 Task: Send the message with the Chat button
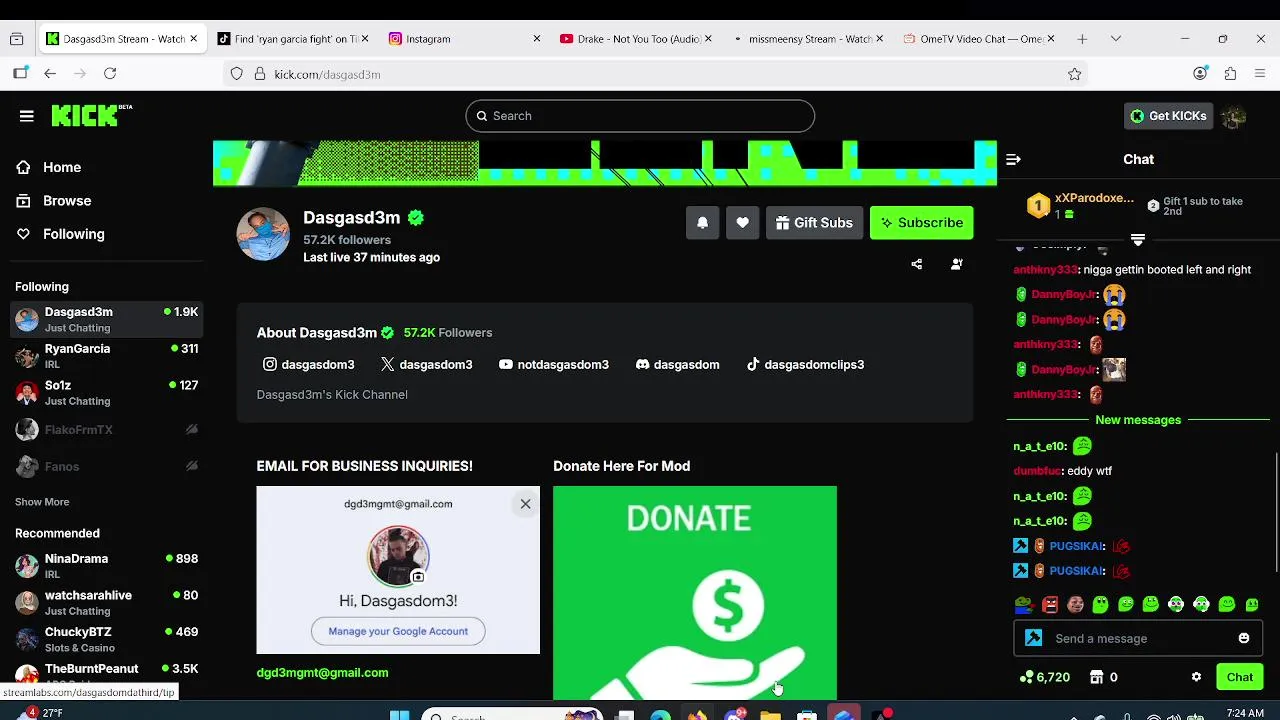click(x=1240, y=677)
